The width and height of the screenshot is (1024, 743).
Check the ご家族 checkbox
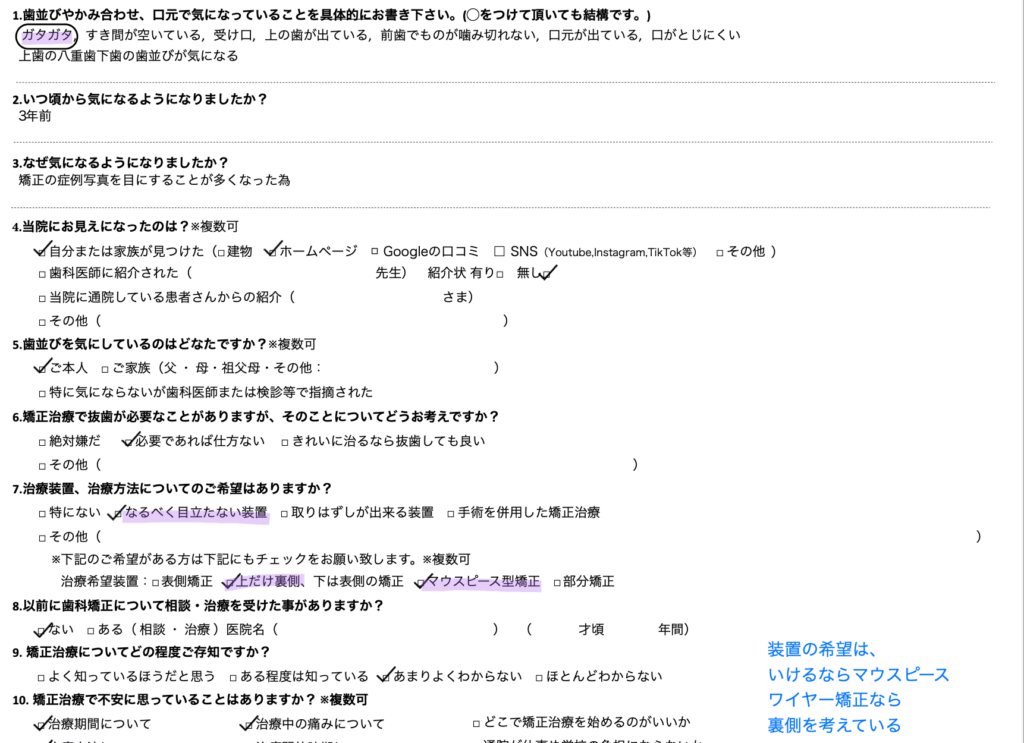click(x=104, y=369)
